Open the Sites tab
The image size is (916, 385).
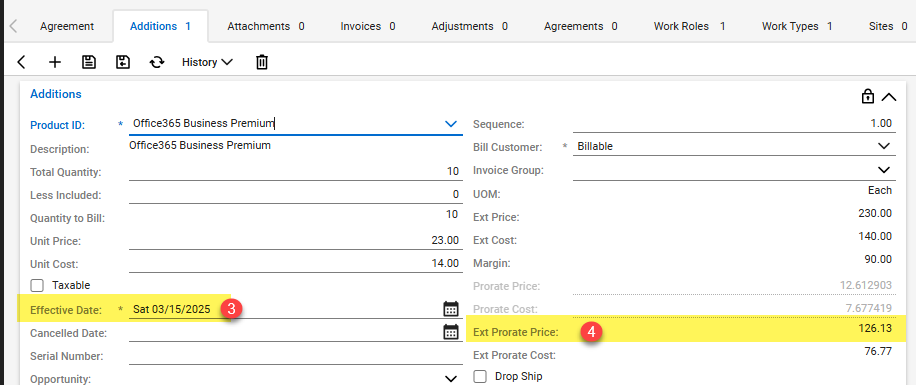coord(888,26)
